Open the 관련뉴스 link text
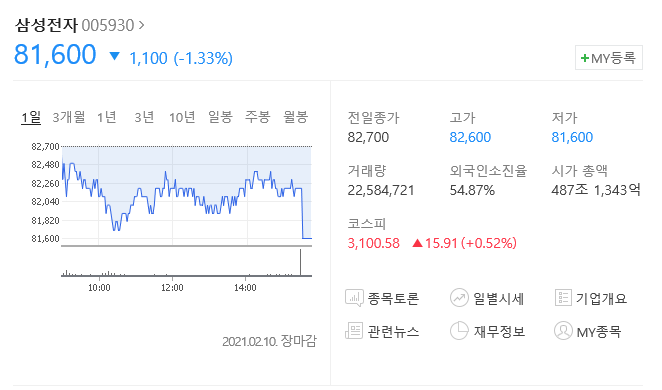The width and height of the screenshot is (662, 390). point(393,331)
